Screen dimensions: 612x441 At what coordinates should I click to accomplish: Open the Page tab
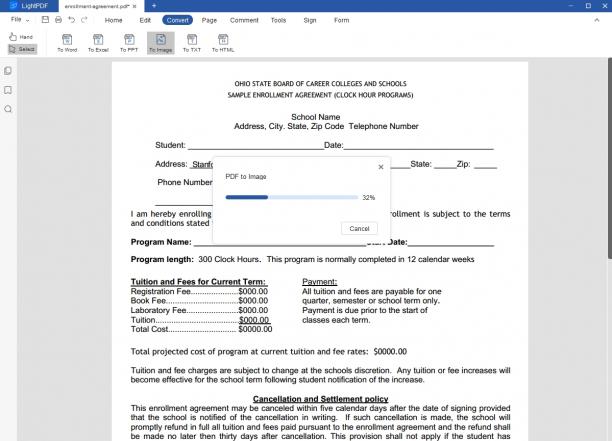tap(209, 20)
